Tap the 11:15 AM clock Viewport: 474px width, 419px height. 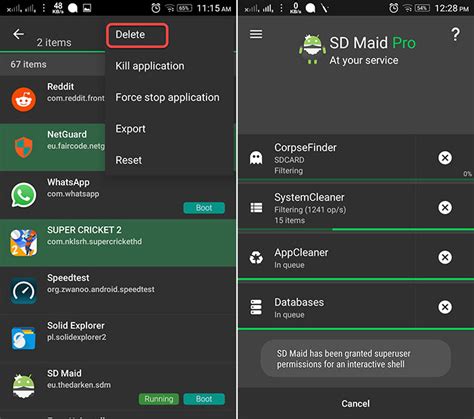pyautogui.click(x=214, y=8)
